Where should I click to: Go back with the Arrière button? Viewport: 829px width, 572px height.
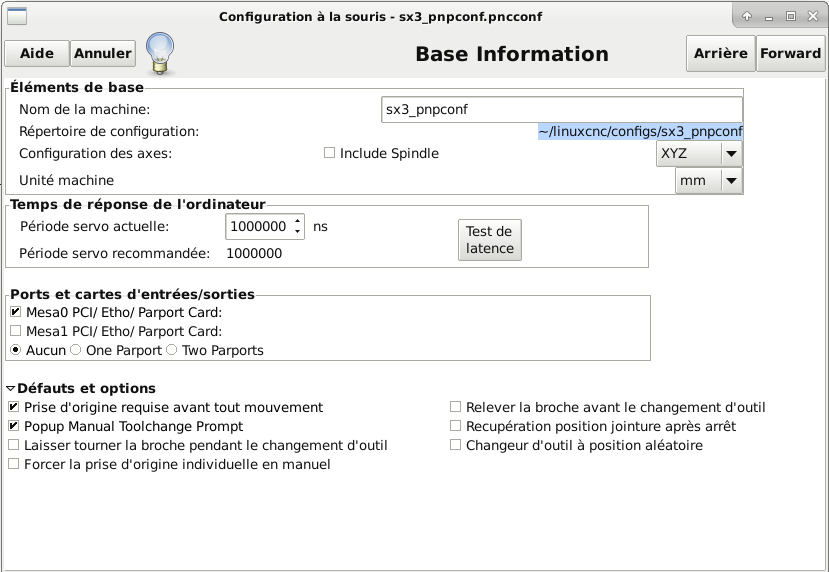721,53
